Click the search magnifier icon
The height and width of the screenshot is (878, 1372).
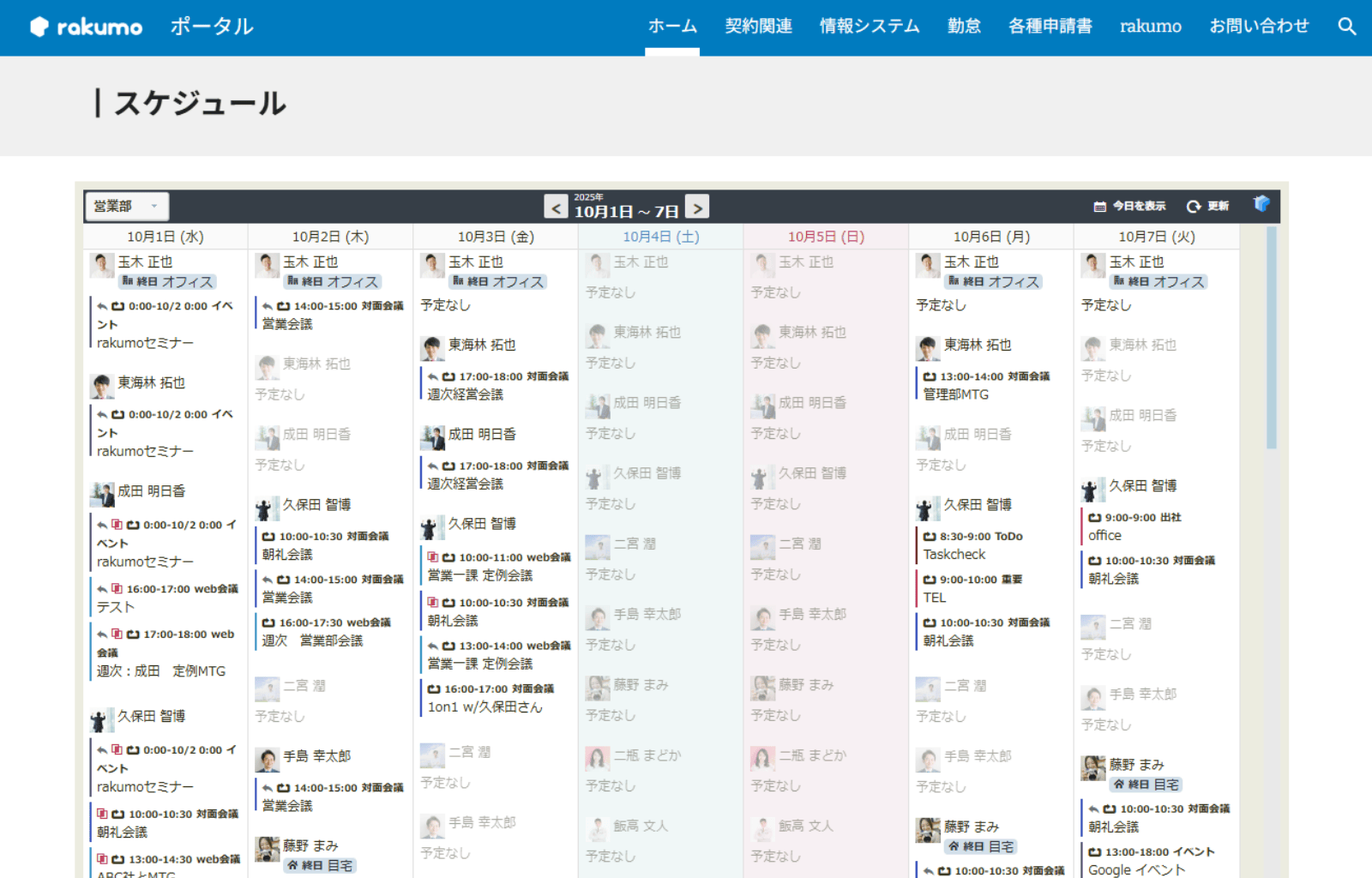coord(1346,27)
